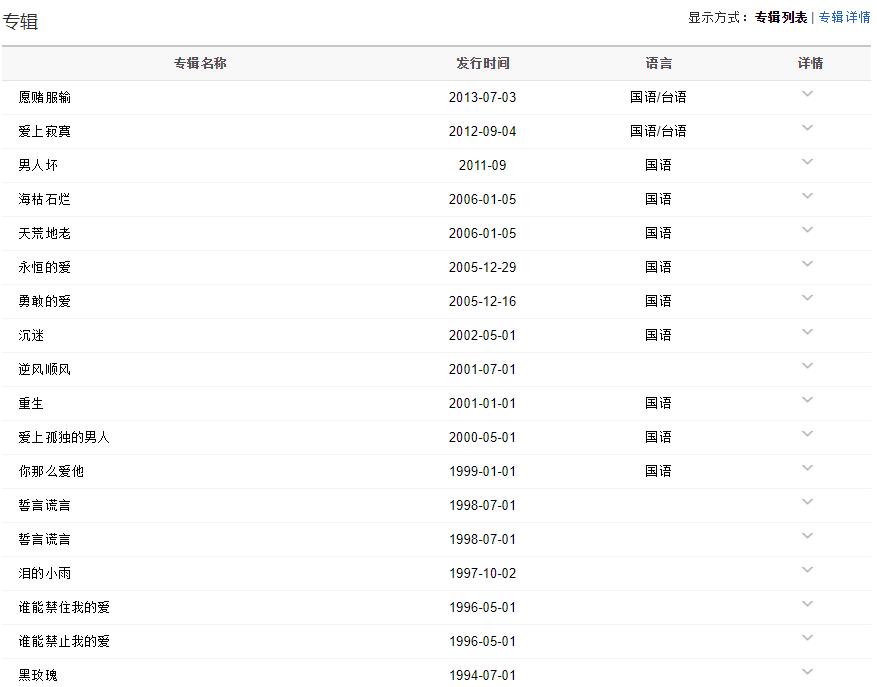
Task: Select 专辑列表 display mode
Action: coord(780,17)
